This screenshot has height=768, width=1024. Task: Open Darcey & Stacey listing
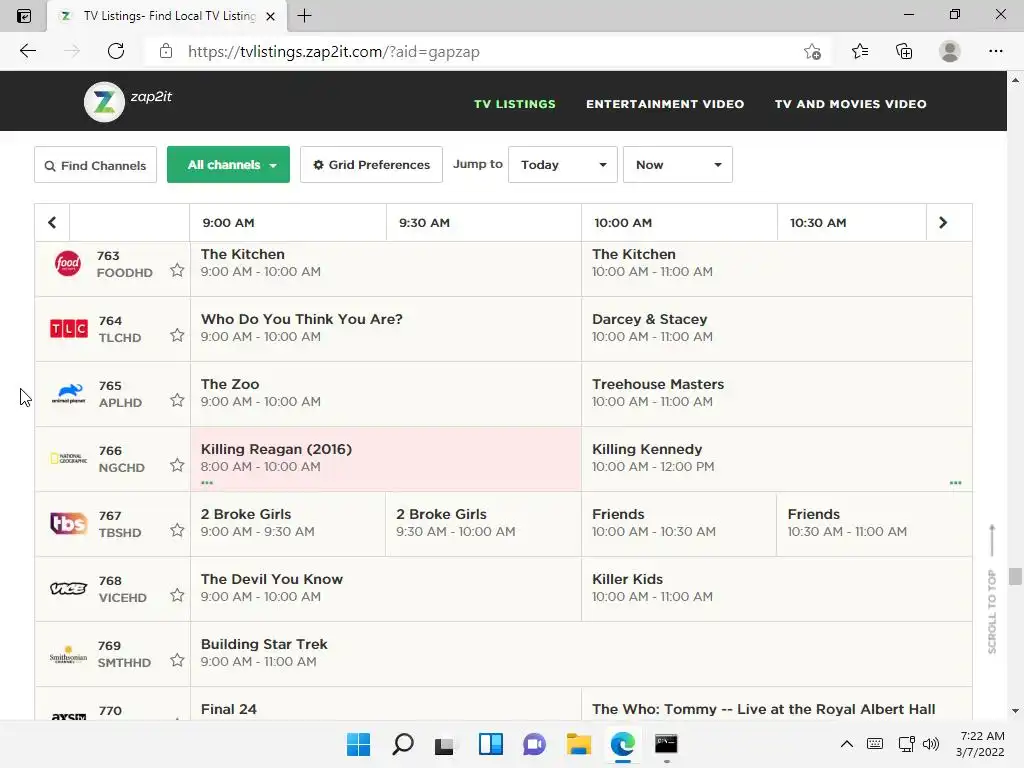pos(776,328)
